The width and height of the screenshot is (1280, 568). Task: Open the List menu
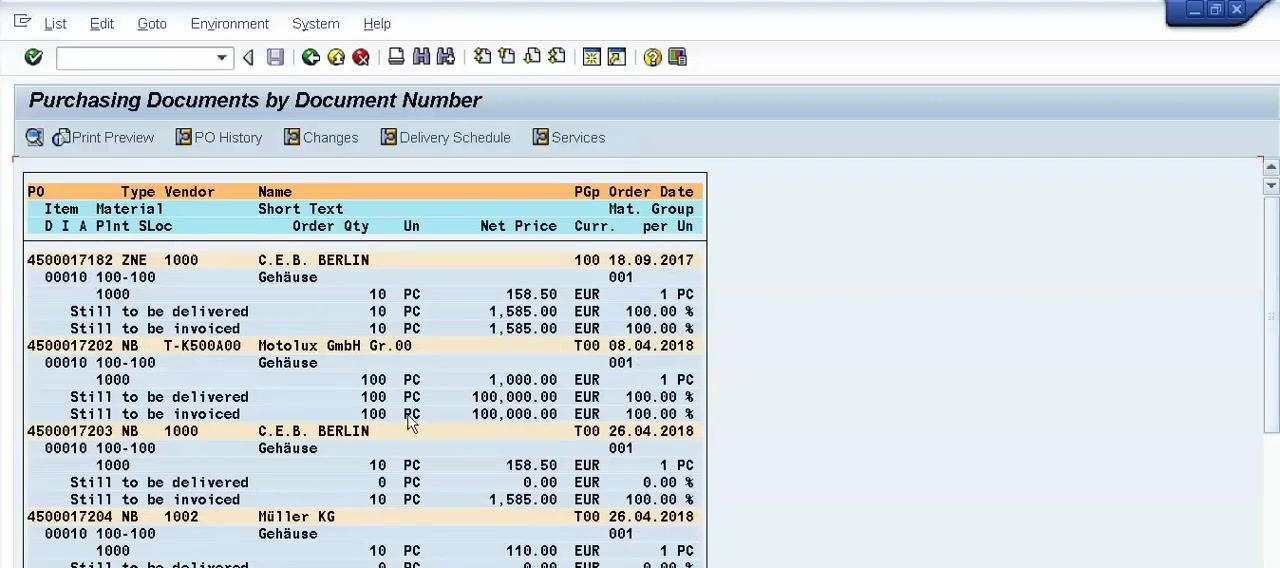(55, 23)
